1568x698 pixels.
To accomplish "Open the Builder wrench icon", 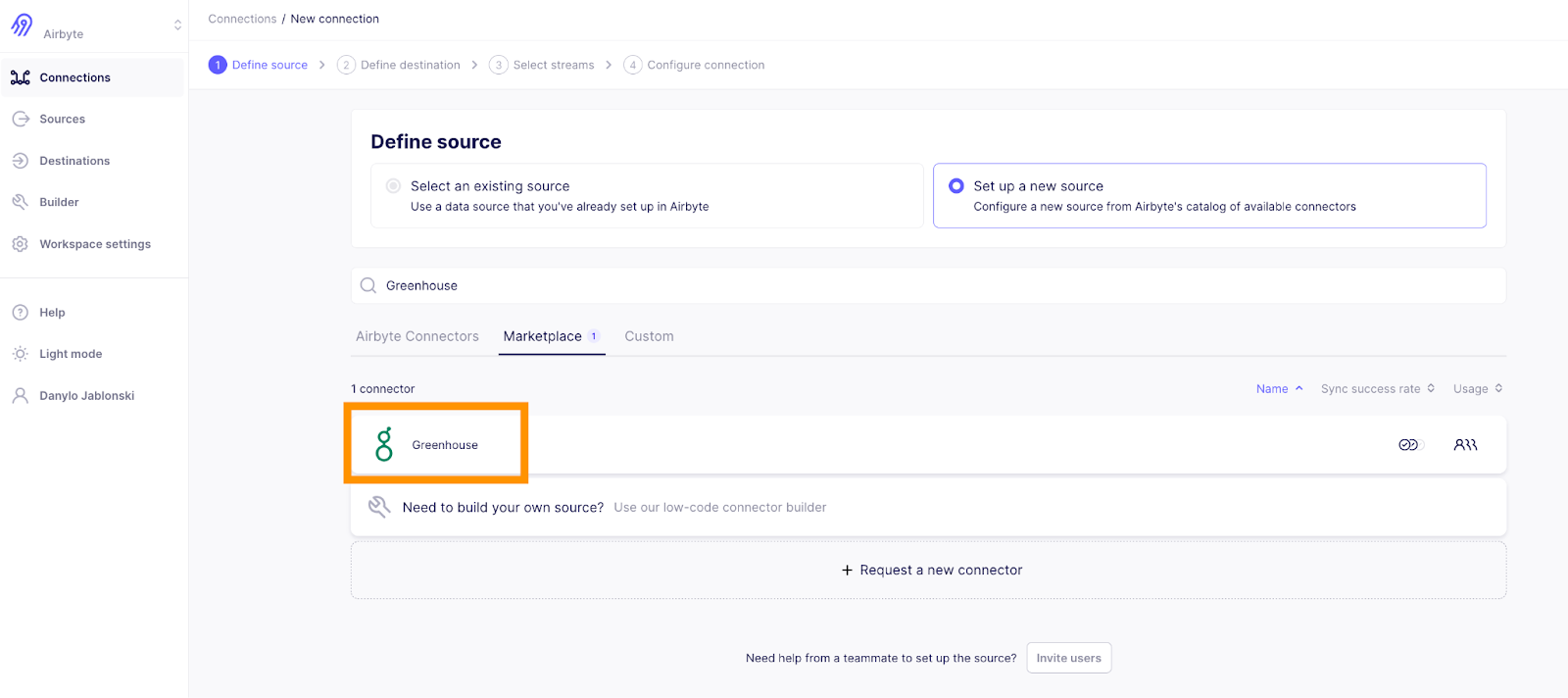I will click(x=21, y=202).
